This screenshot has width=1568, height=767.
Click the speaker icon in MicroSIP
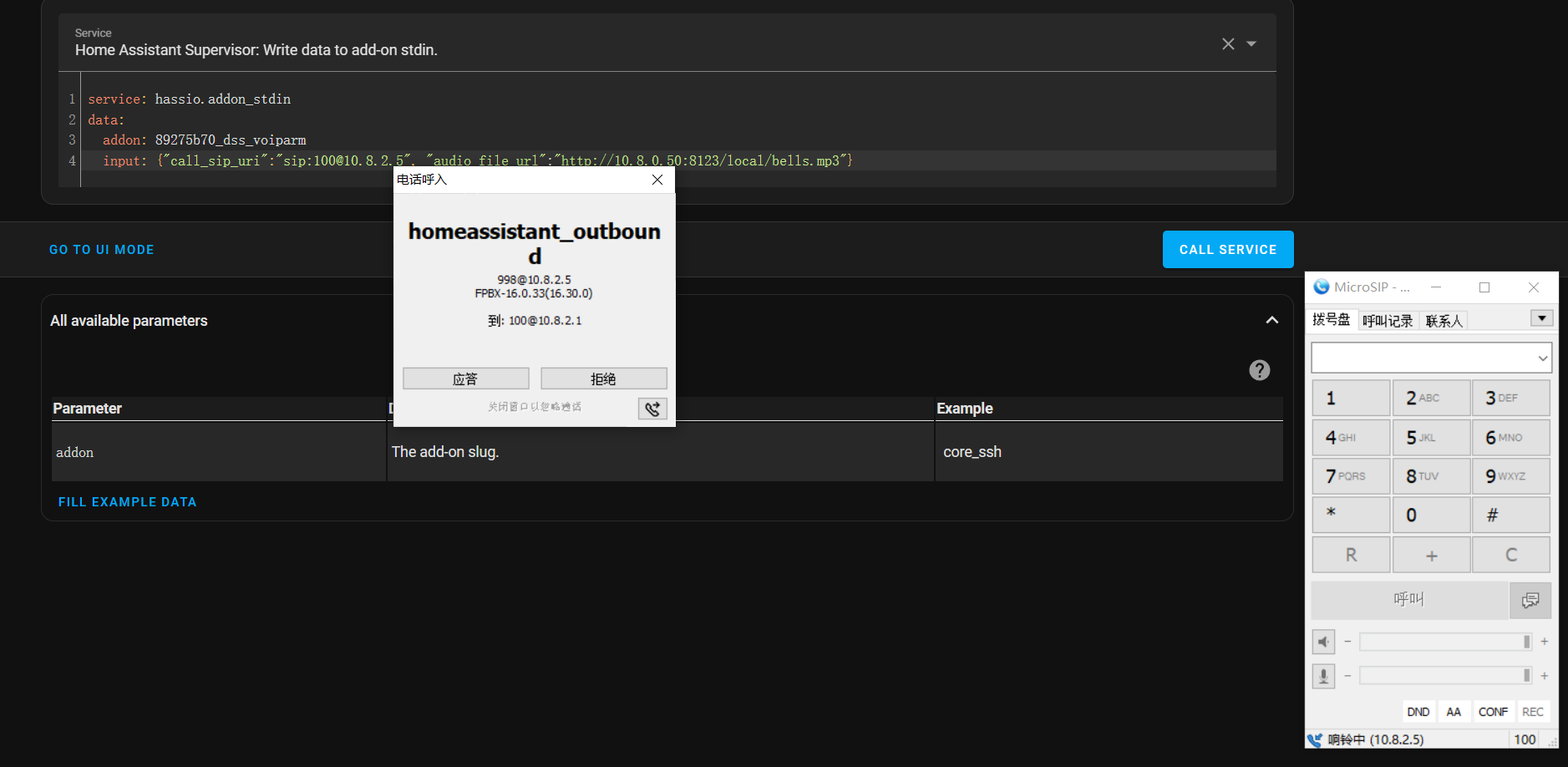pos(1324,641)
